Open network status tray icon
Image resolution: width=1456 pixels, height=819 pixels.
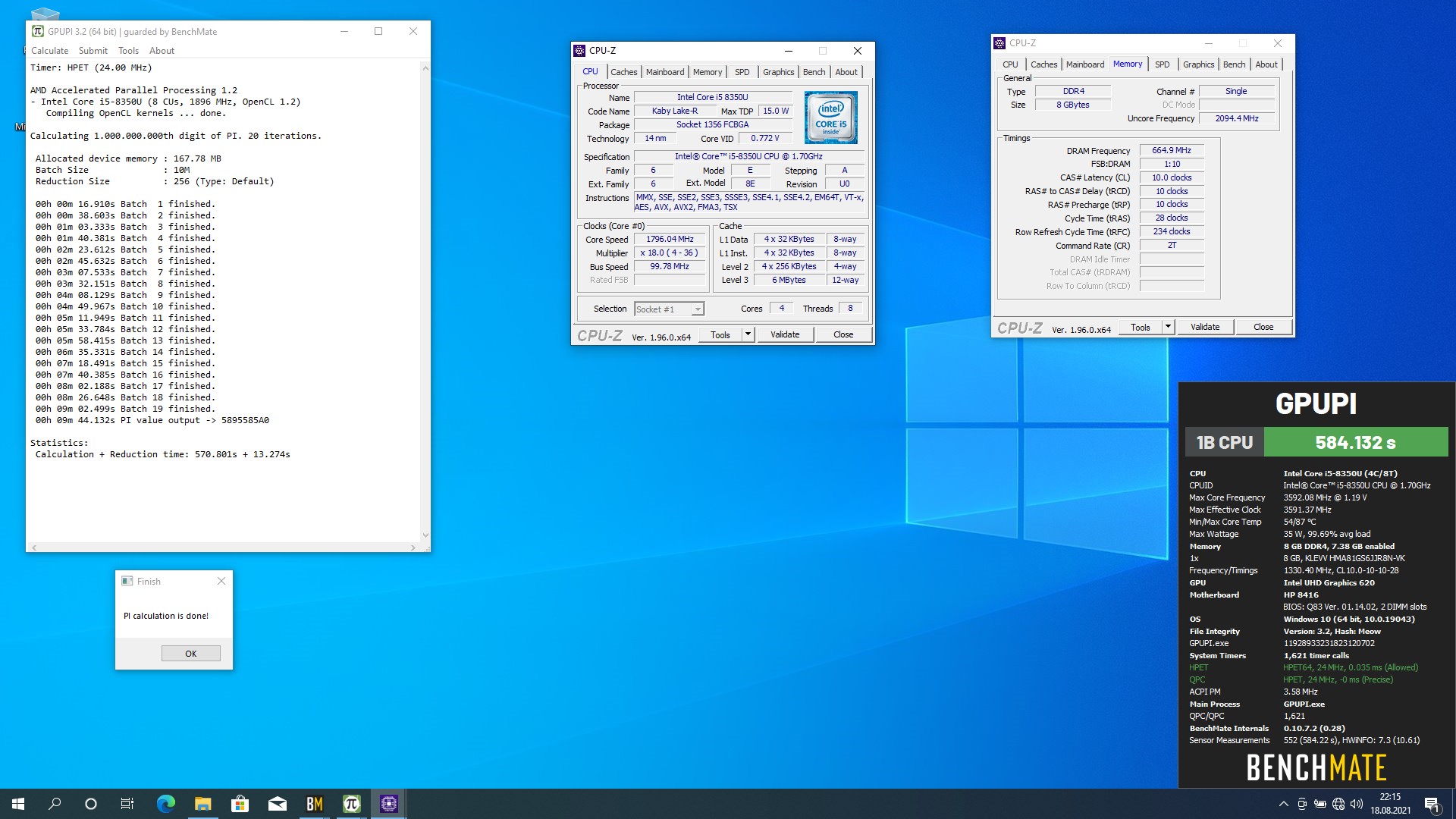(1338, 804)
